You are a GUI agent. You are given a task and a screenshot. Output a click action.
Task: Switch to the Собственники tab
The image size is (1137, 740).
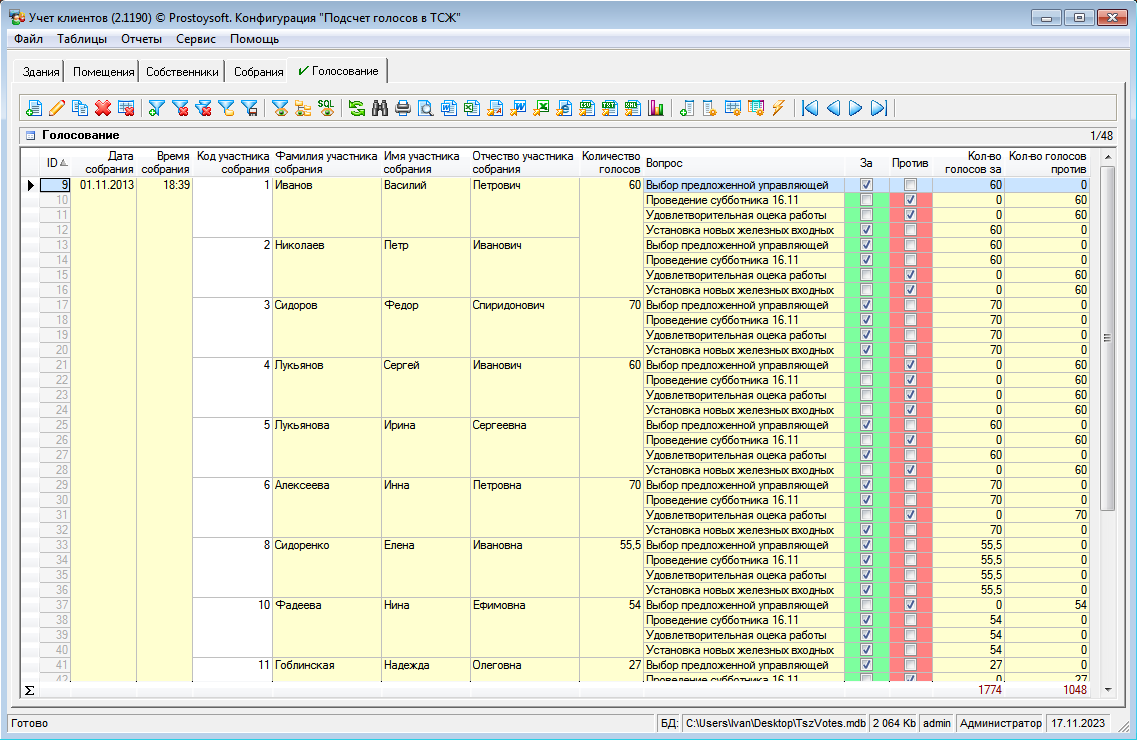[x=182, y=72]
